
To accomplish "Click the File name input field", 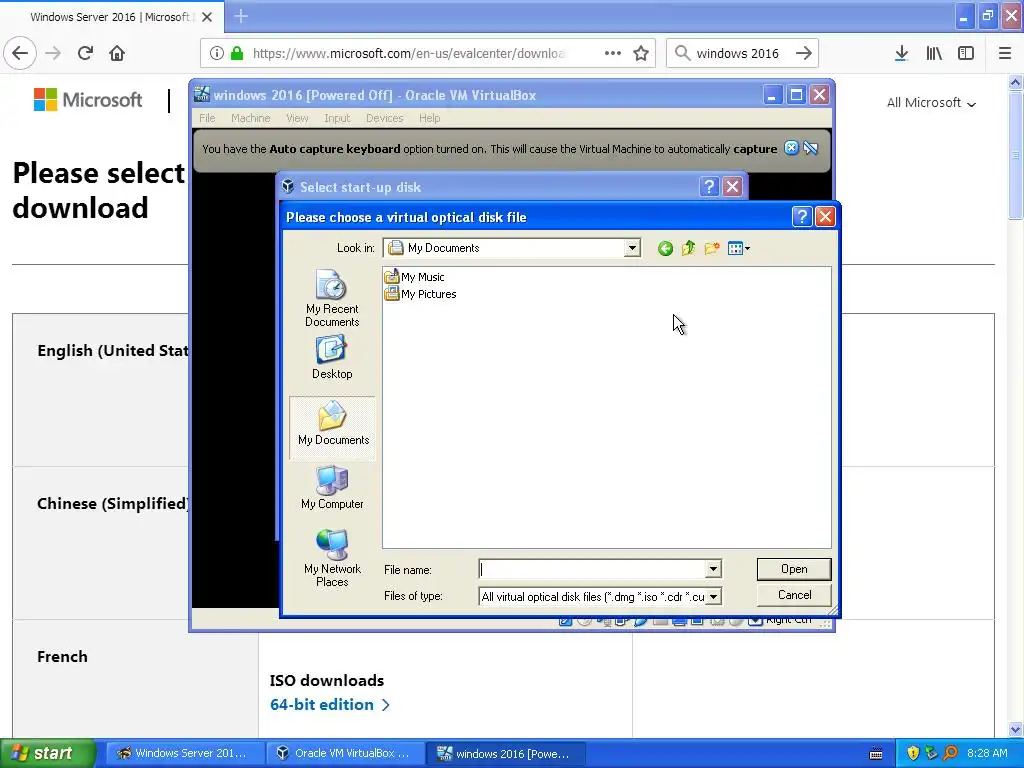I will coord(592,569).
